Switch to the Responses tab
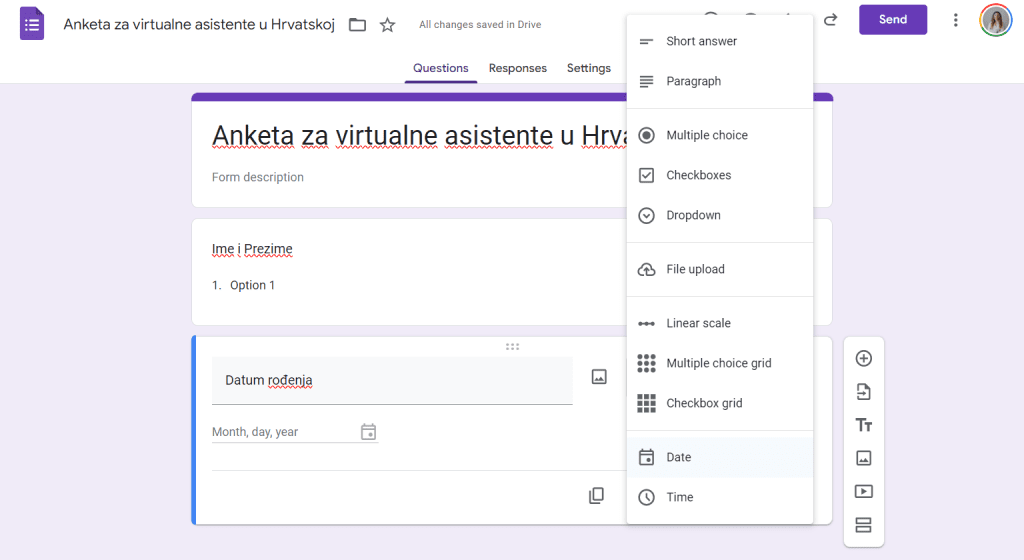 click(517, 68)
